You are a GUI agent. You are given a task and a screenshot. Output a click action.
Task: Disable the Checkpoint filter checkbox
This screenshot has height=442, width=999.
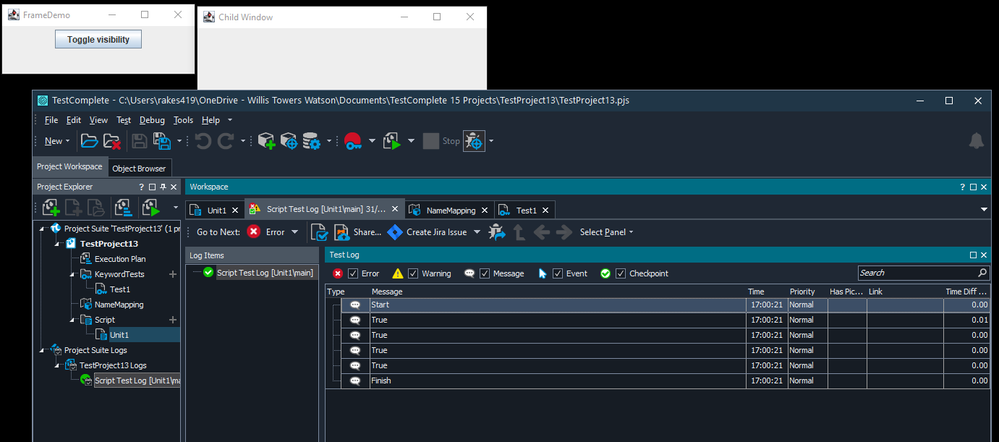click(621, 273)
